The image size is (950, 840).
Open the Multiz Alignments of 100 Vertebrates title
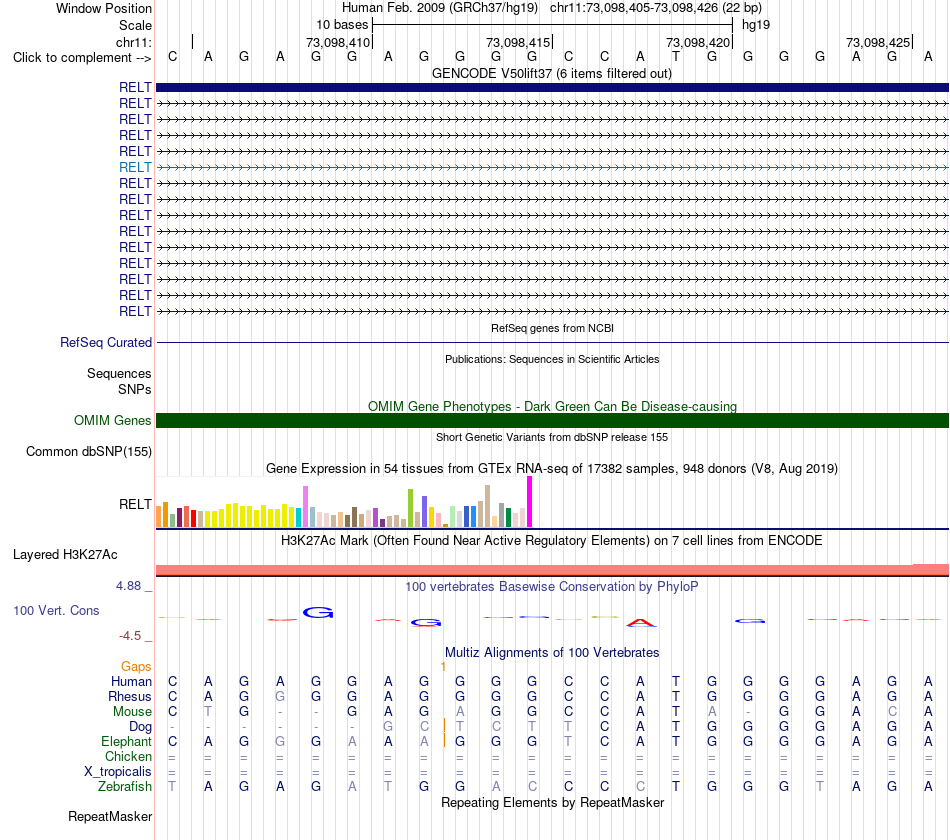pyautogui.click(x=552, y=653)
